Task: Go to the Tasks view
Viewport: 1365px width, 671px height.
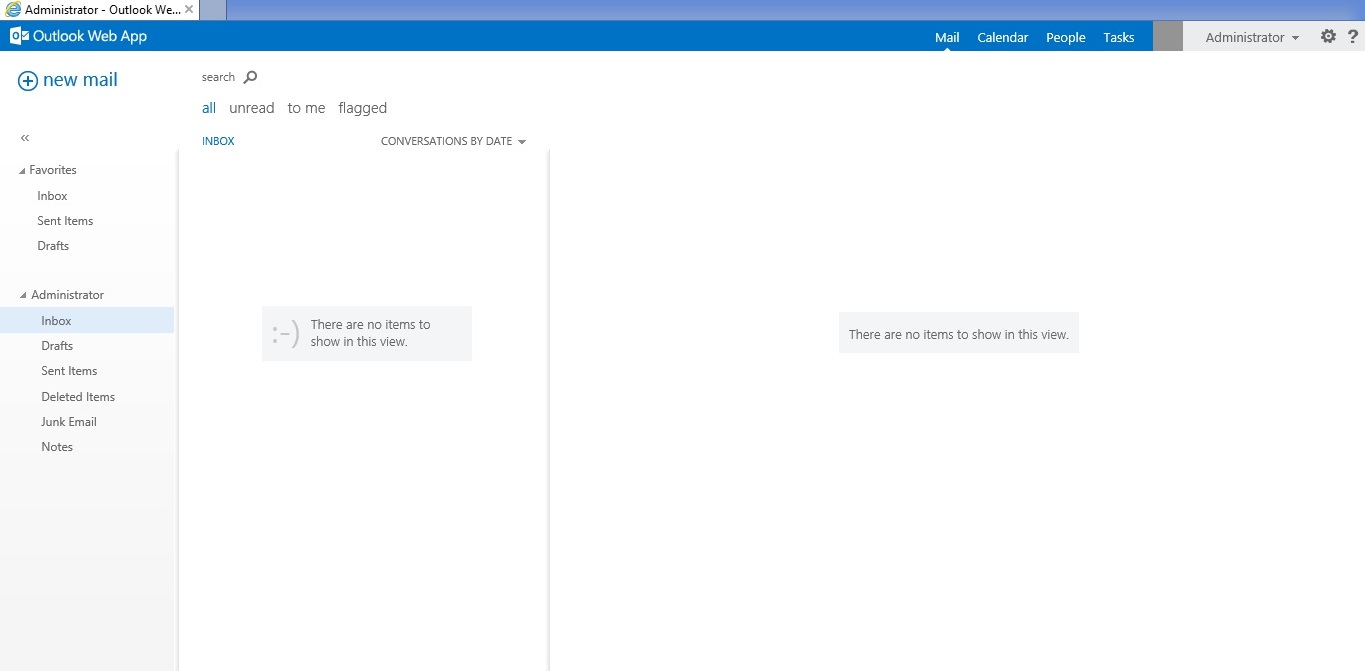Action: 1118,37
